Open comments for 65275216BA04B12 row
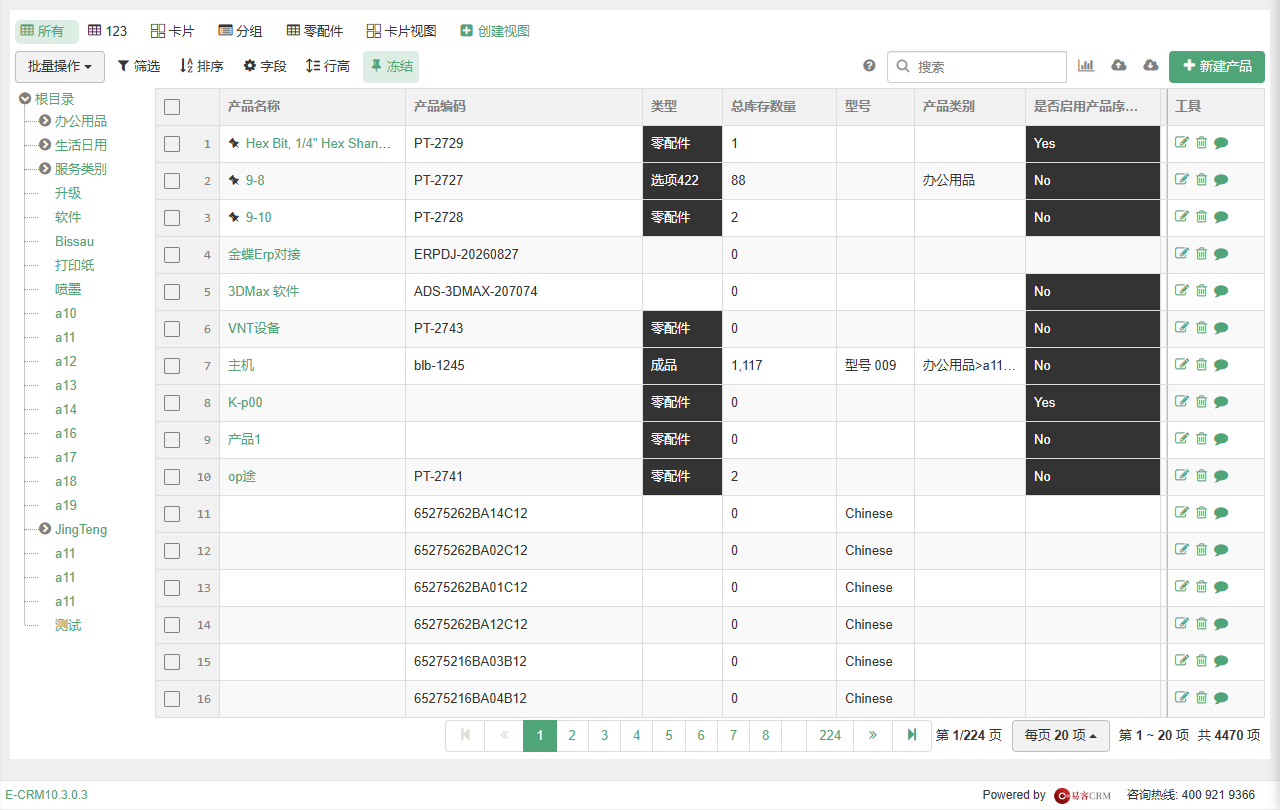This screenshot has width=1280, height=810. point(1221,698)
